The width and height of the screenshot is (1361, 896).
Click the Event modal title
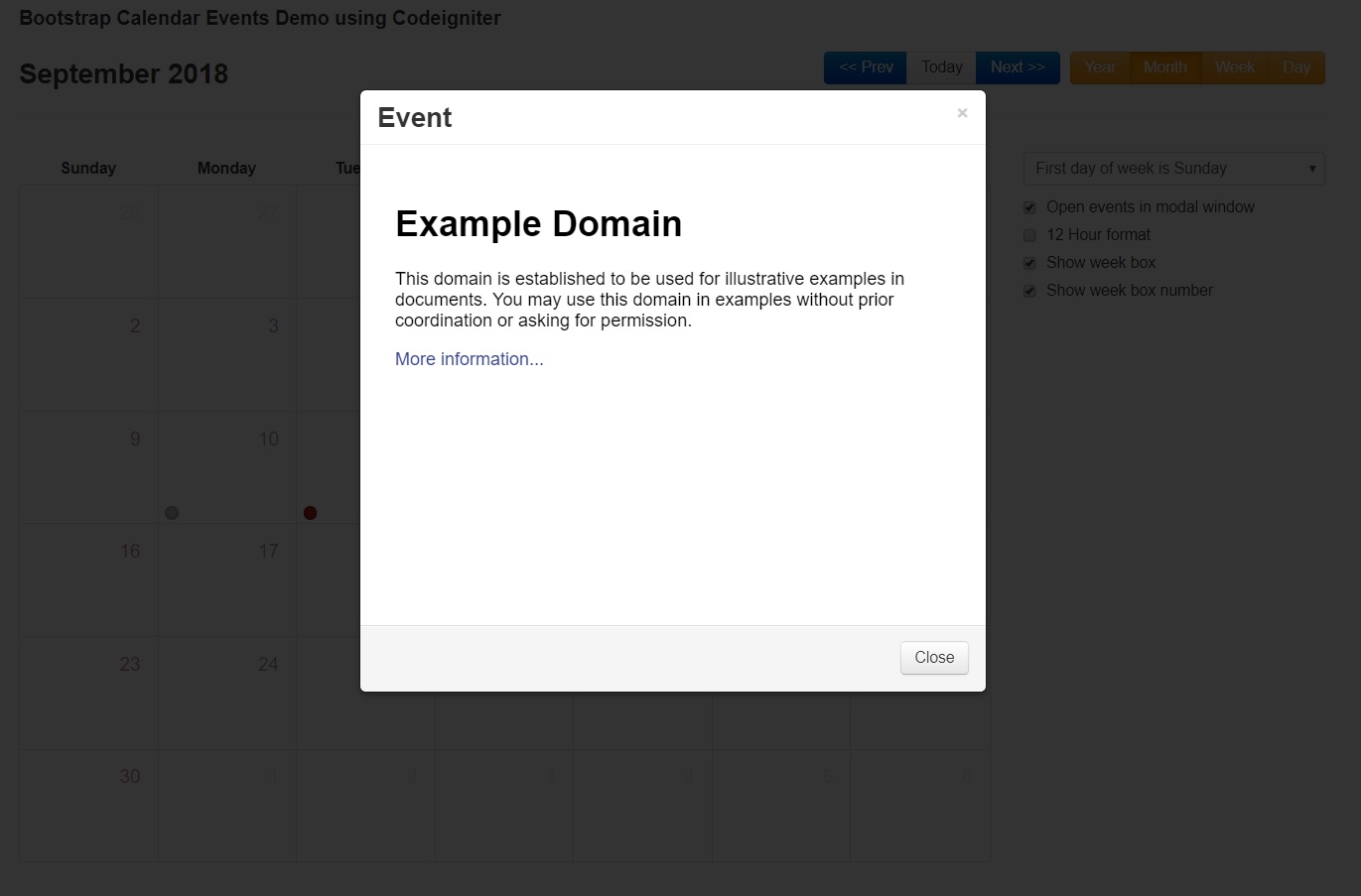point(415,118)
